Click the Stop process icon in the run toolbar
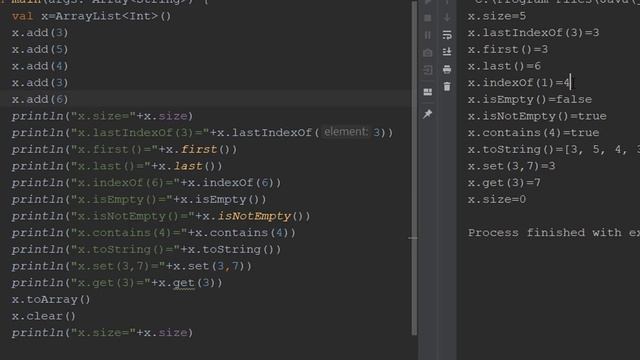The image size is (640, 360). [x=427, y=18]
